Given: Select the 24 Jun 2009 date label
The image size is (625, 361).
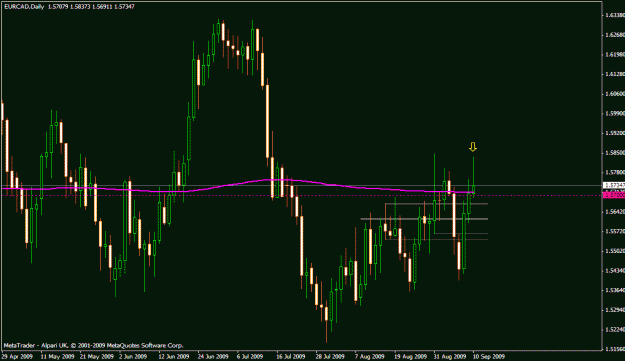Looking at the screenshot, I should click(214, 356).
